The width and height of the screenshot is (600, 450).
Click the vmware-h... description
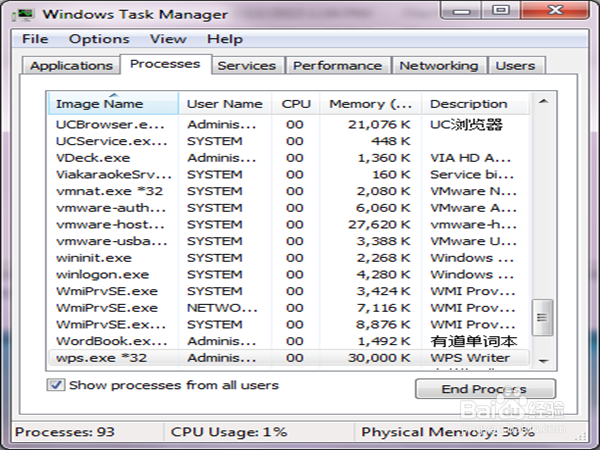coord(473,224)
